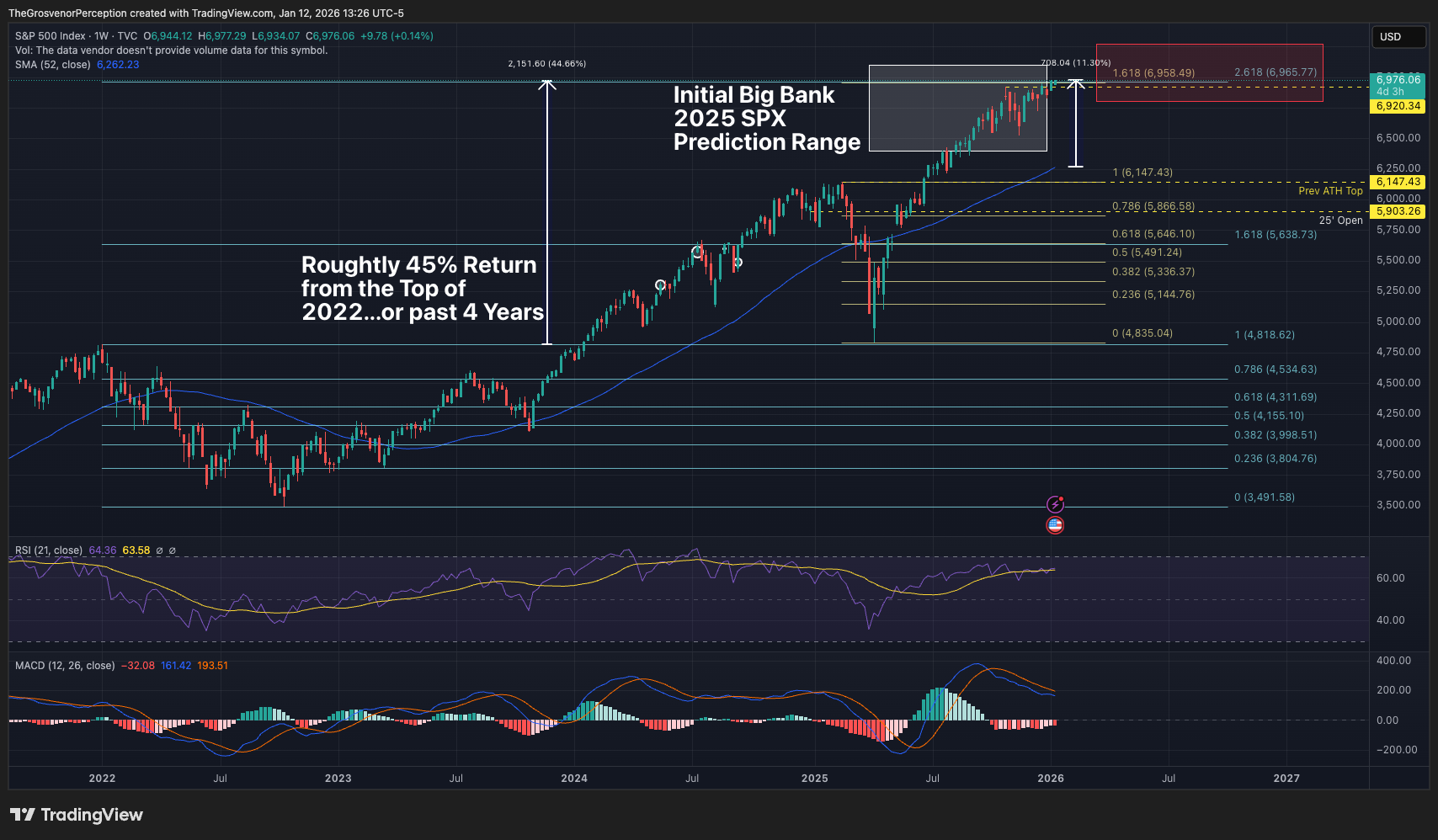Click the 2024 label on the time axis
Screen dimensions: 1438x840
574,778
